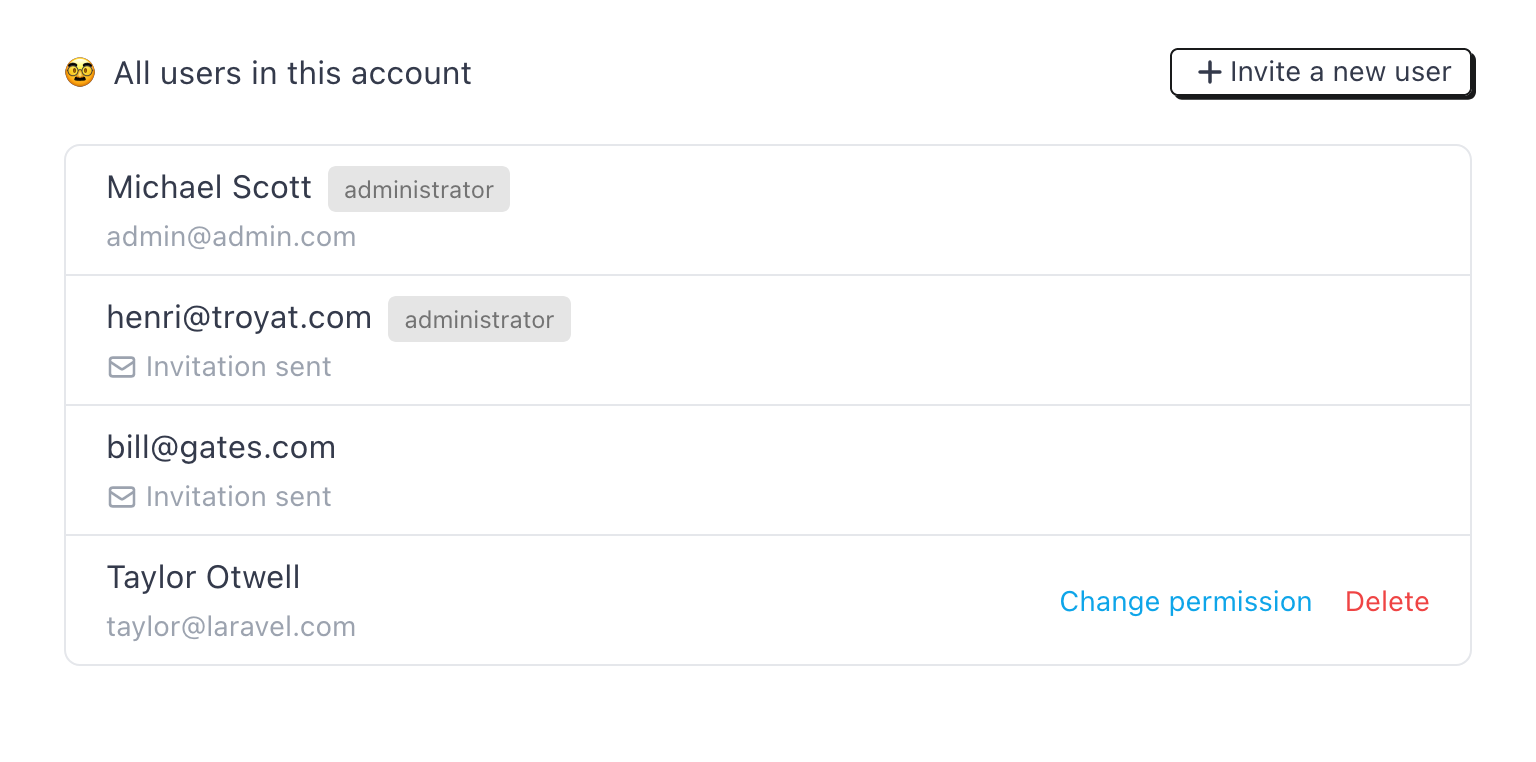Click empty space in the bill@gates.com row
Viewport: 1536px width, 762px height.
[900, 470]
